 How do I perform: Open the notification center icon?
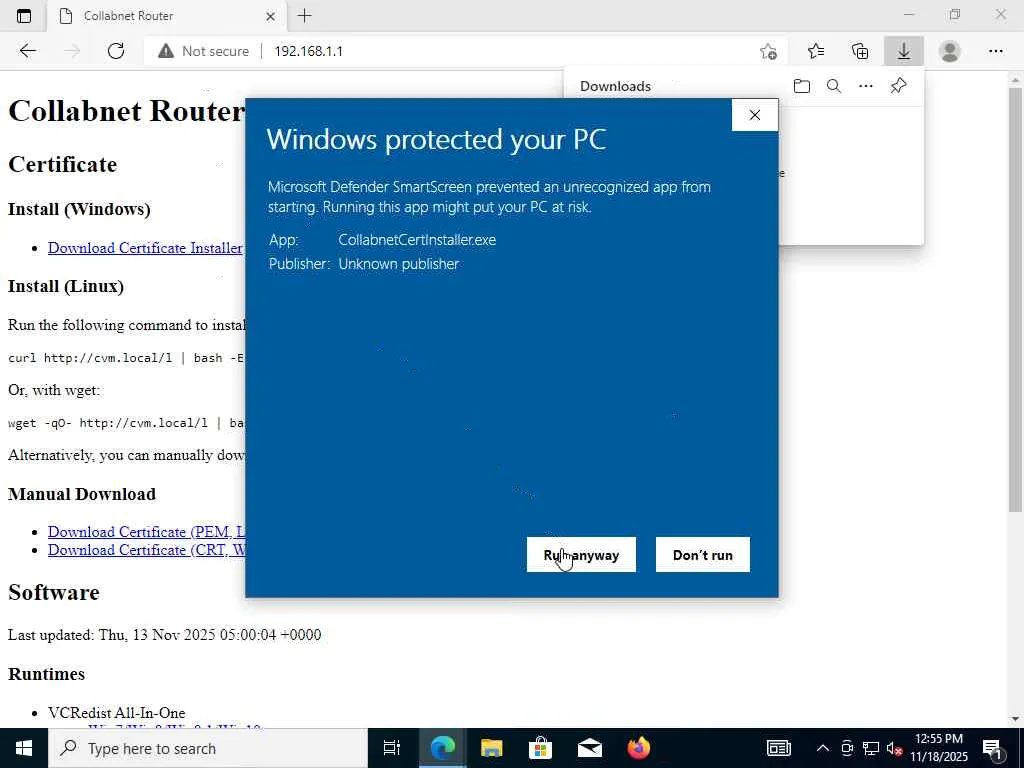[993, 748]
